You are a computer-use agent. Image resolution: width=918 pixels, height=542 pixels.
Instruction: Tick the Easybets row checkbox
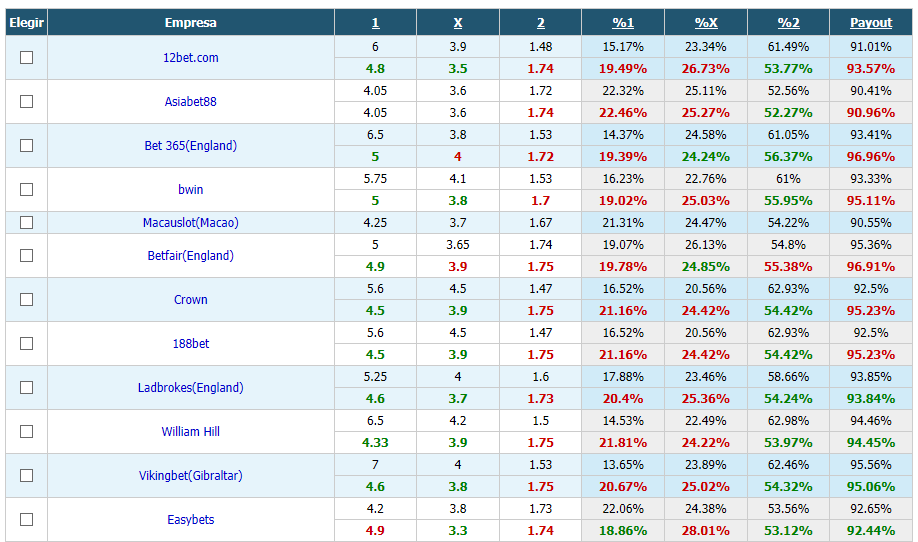(26, 519)
